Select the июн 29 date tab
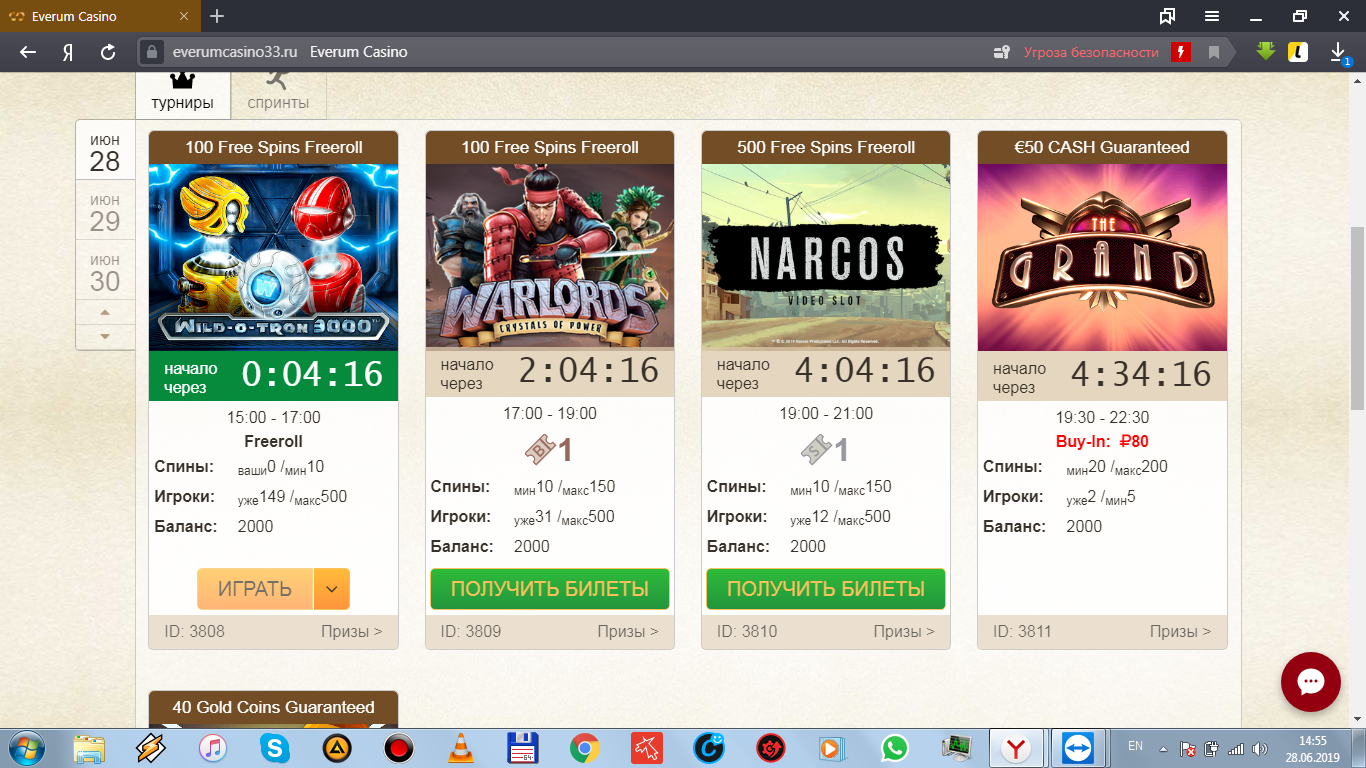The height and width of the screenshot is (768, 1366). (x=105, y=212)
